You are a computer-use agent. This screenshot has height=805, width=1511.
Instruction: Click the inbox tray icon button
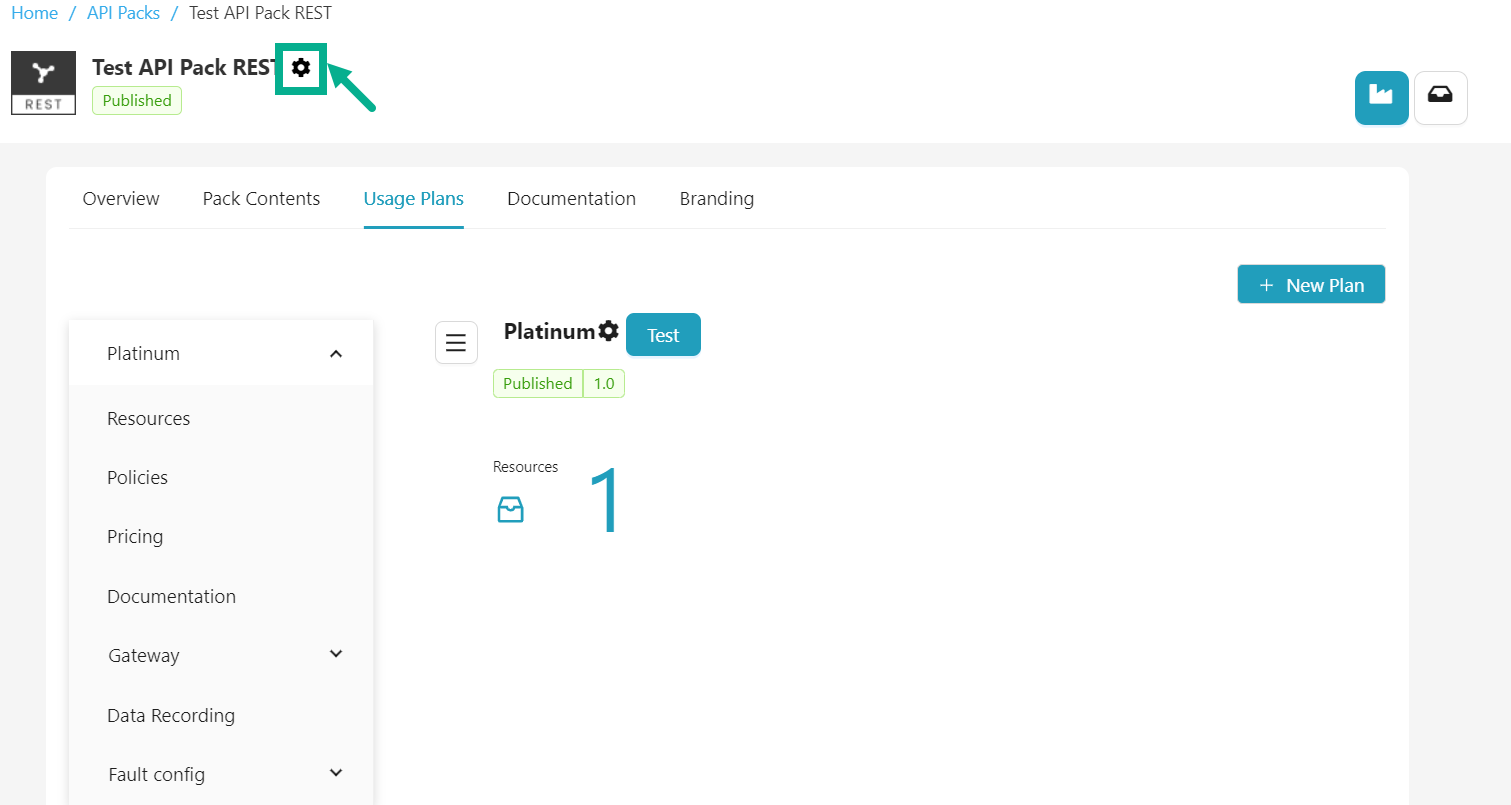1440,97
